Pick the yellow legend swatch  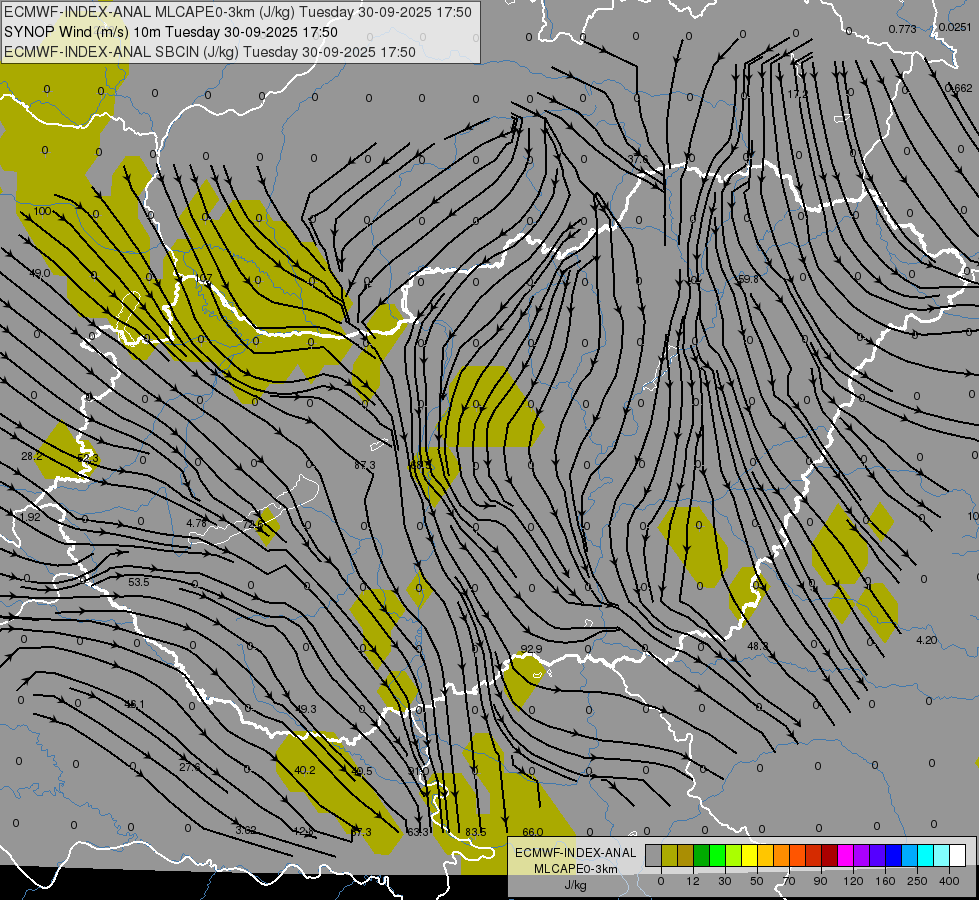749,855
